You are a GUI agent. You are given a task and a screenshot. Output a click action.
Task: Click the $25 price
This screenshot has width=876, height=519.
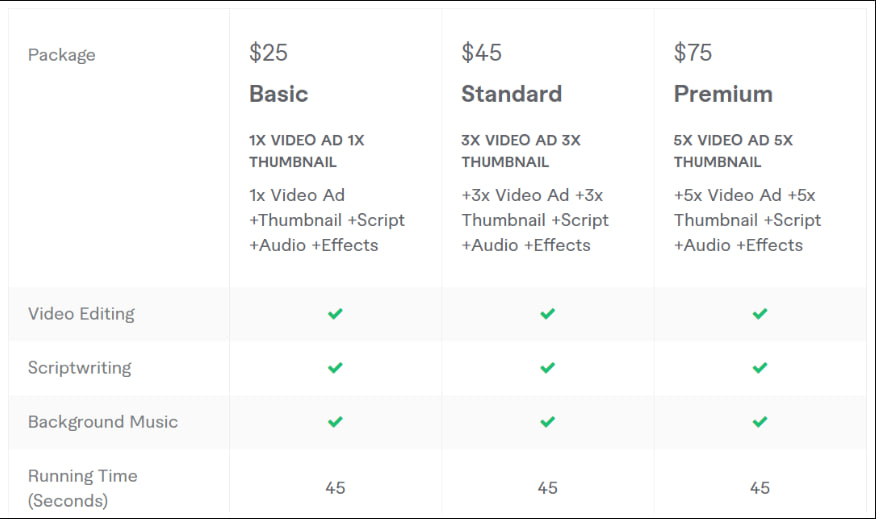click(x=269, y=53)
